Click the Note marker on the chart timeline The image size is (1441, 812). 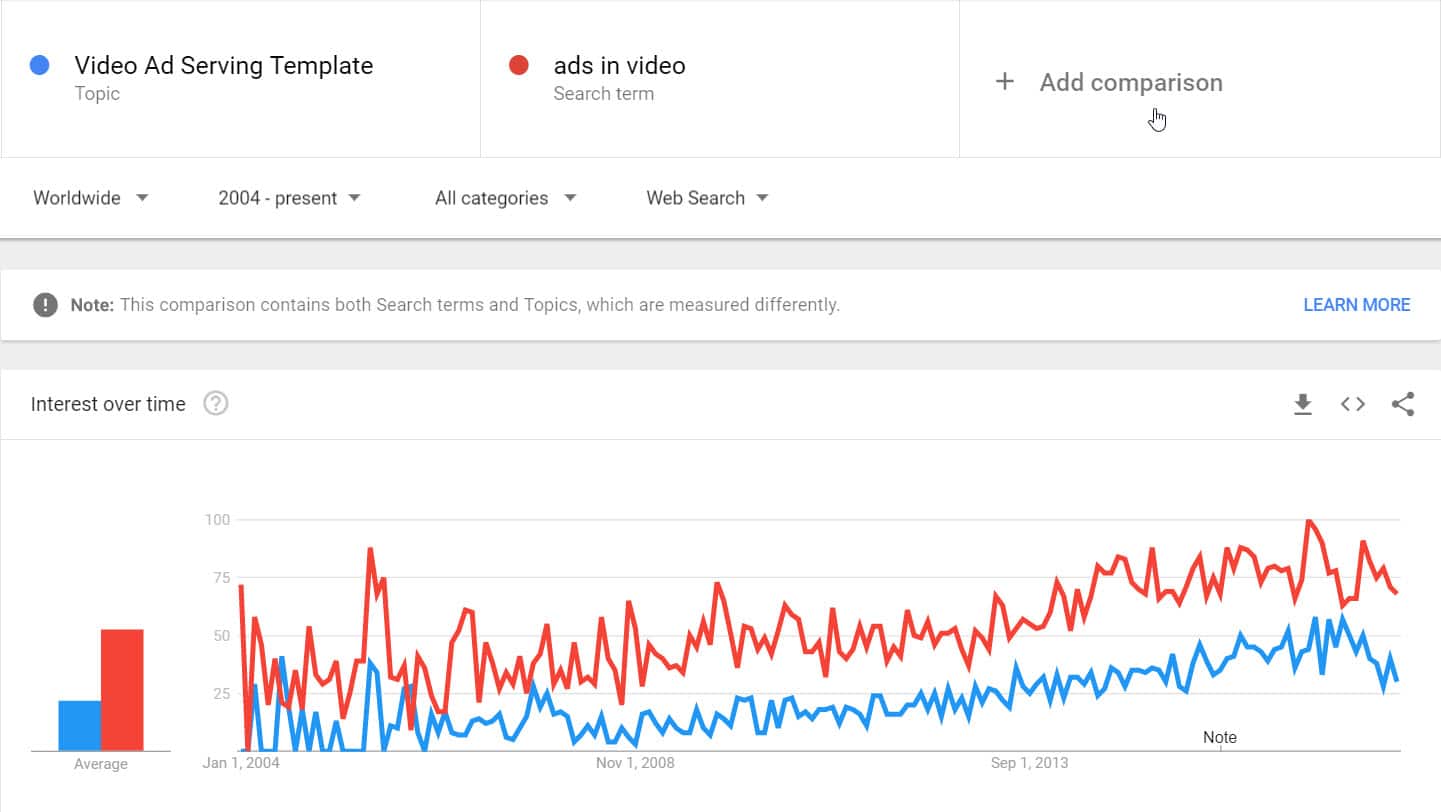(x=1220, y=737)
